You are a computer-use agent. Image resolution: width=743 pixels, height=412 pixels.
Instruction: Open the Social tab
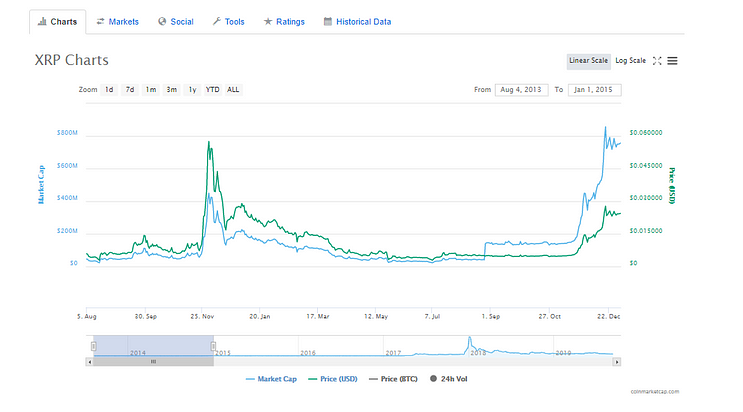[176, 22]
